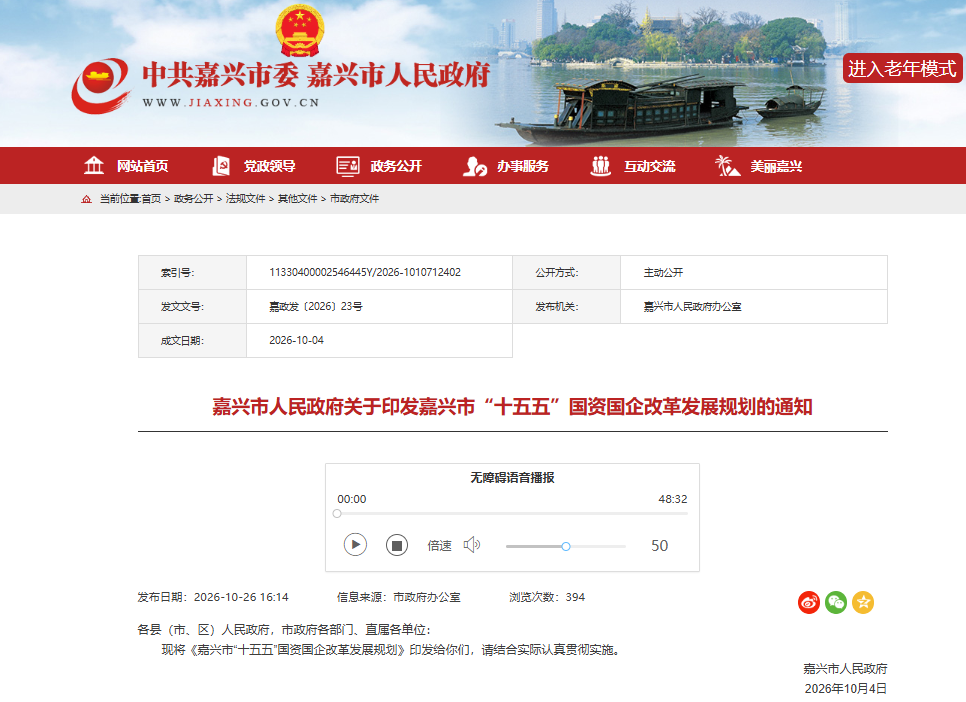Click the 政务公开 document icon
This screenshot has height=702, width=966.
[348, 166]
